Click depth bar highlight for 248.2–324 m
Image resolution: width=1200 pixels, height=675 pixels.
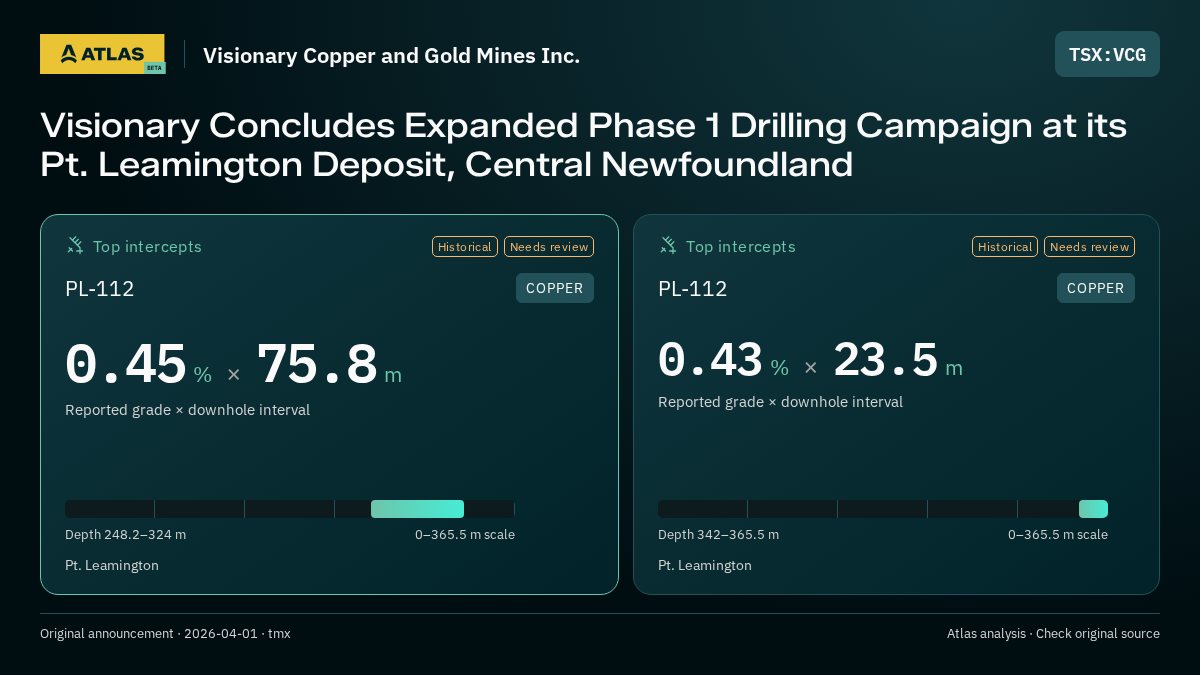[417, 509]
